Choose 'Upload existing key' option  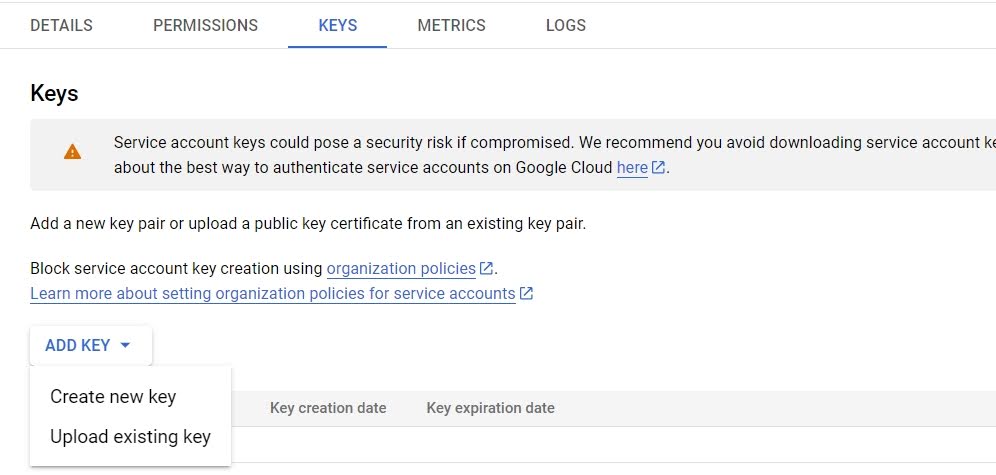coord(130,437)
